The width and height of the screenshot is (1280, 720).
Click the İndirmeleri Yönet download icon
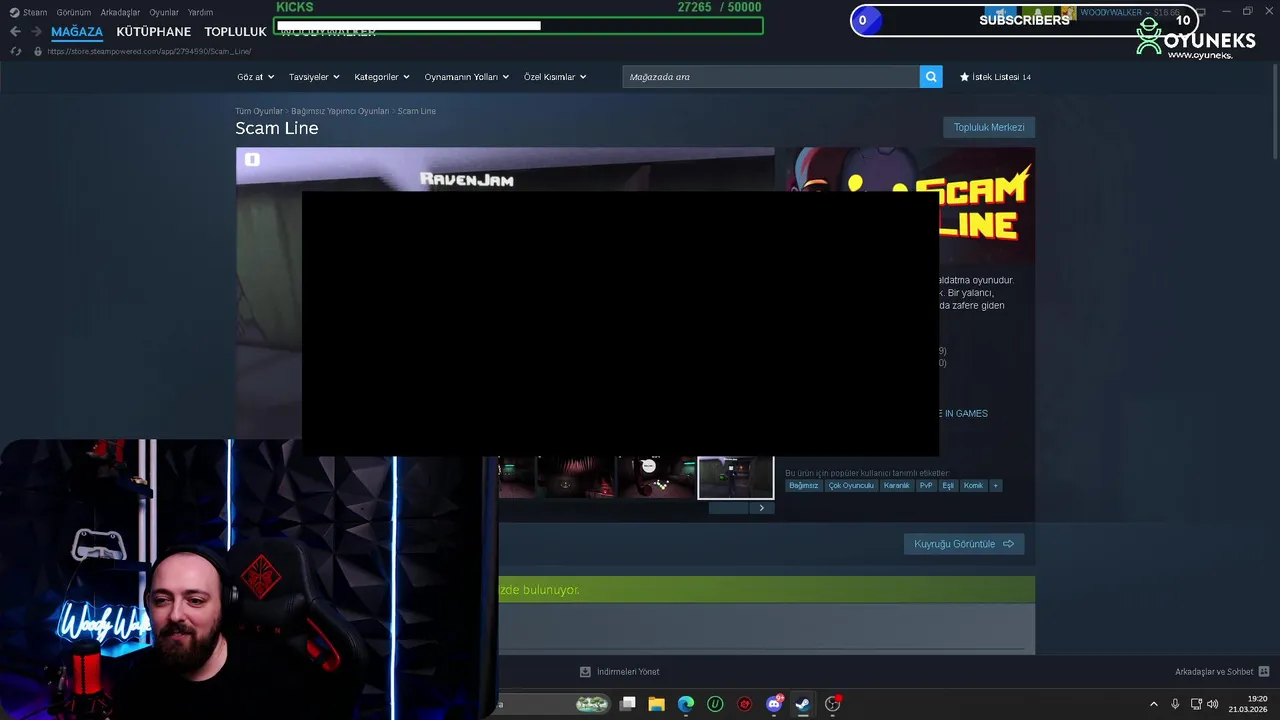(585, 672)
